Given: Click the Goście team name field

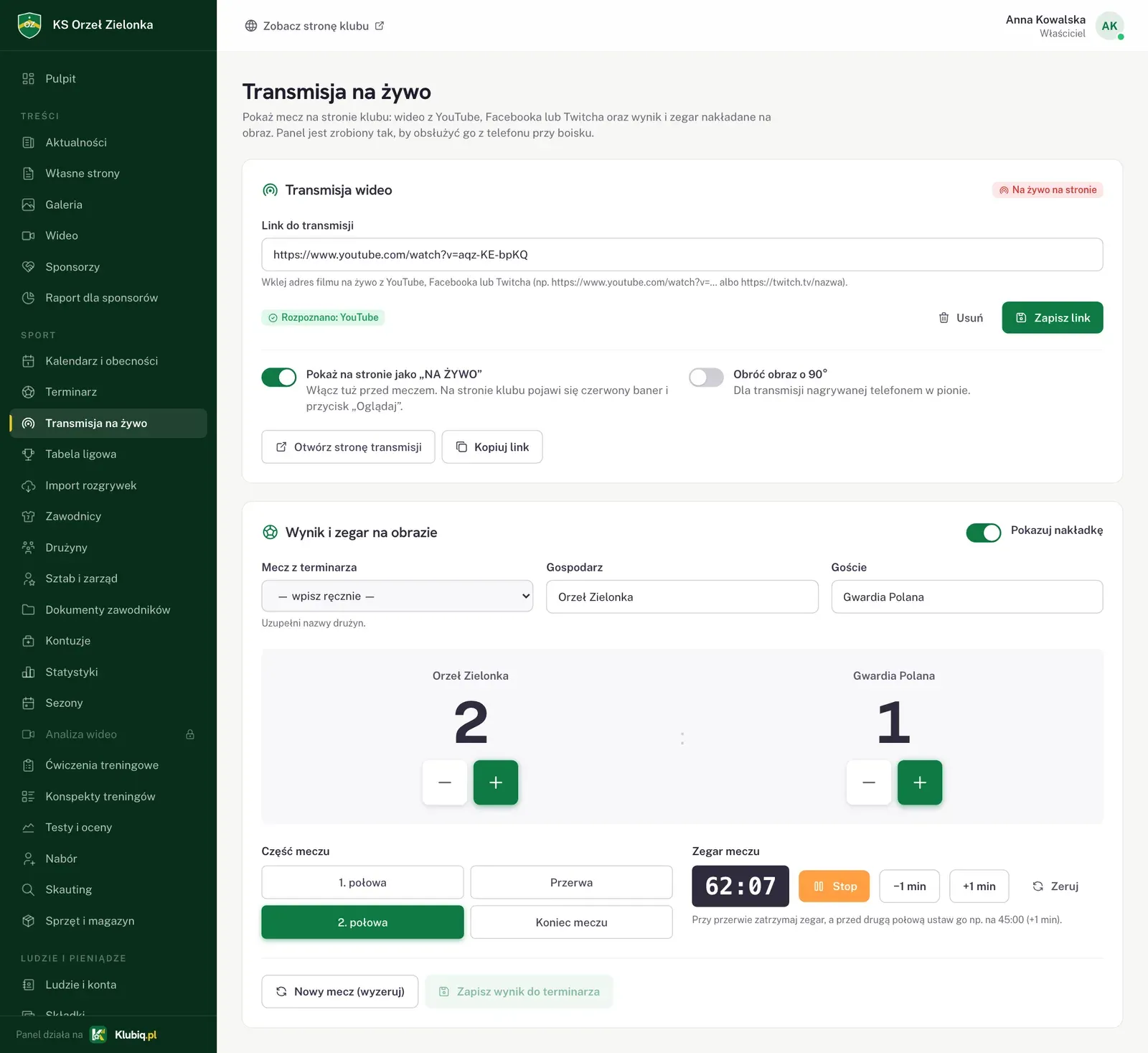Looking at the screenshot, I should tap(967, 597).
